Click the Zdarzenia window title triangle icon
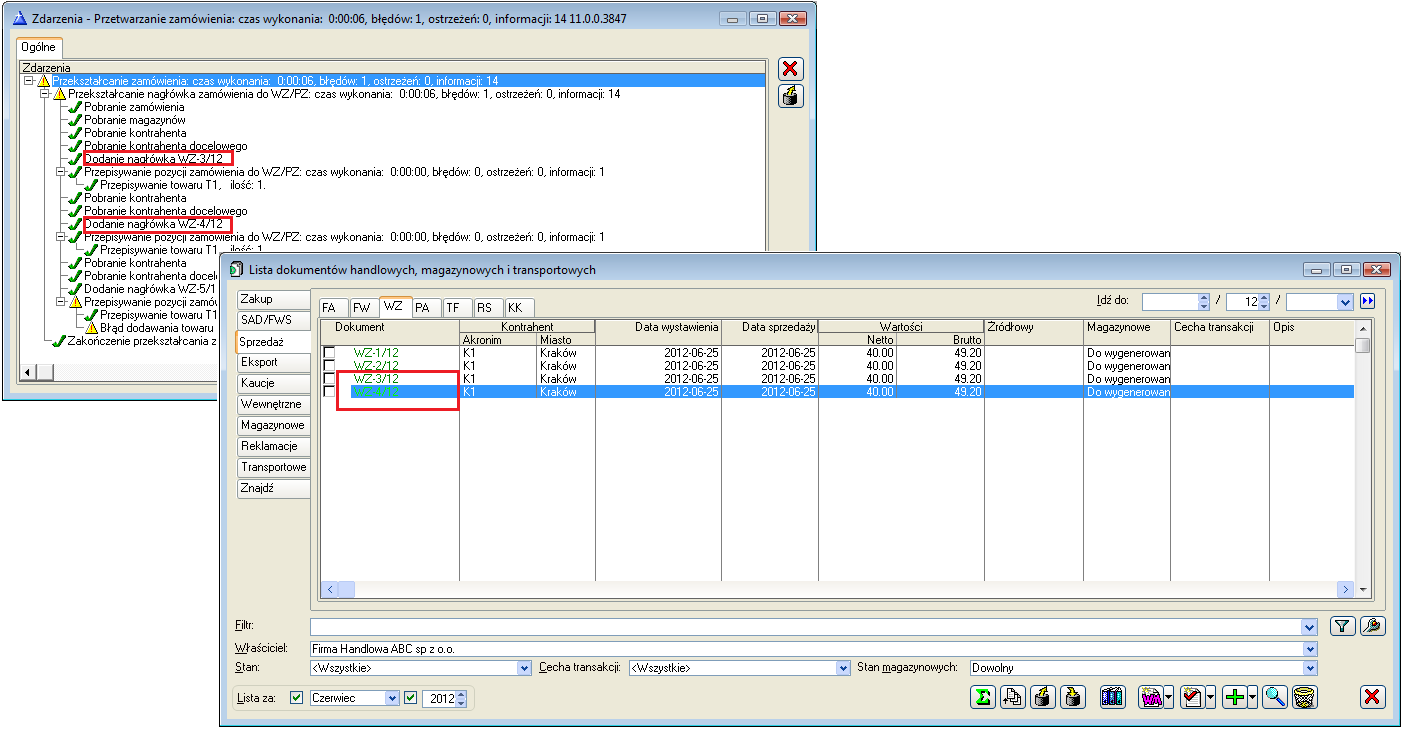 (x=18, y=18)
